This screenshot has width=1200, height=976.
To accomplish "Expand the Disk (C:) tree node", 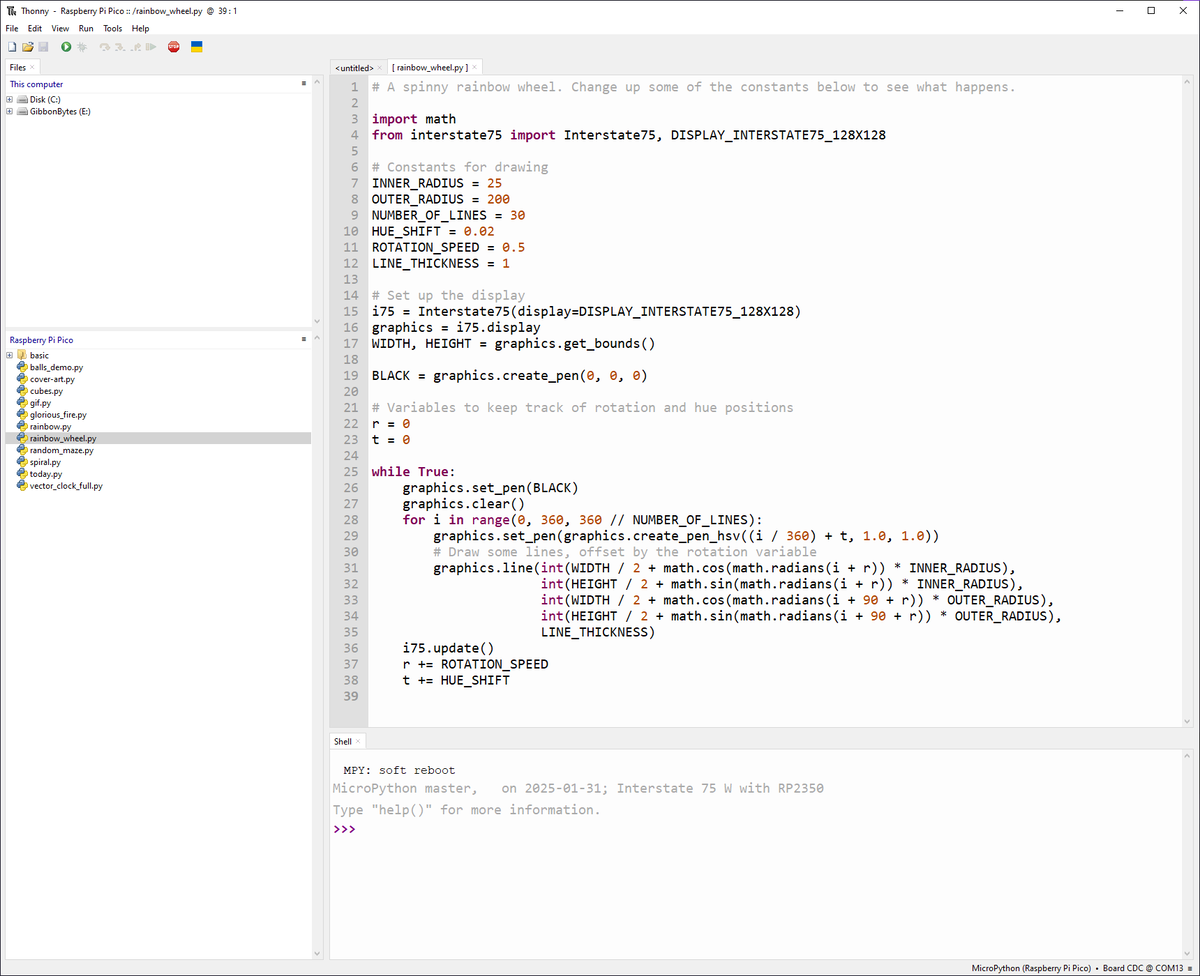I will coord(10,100).
